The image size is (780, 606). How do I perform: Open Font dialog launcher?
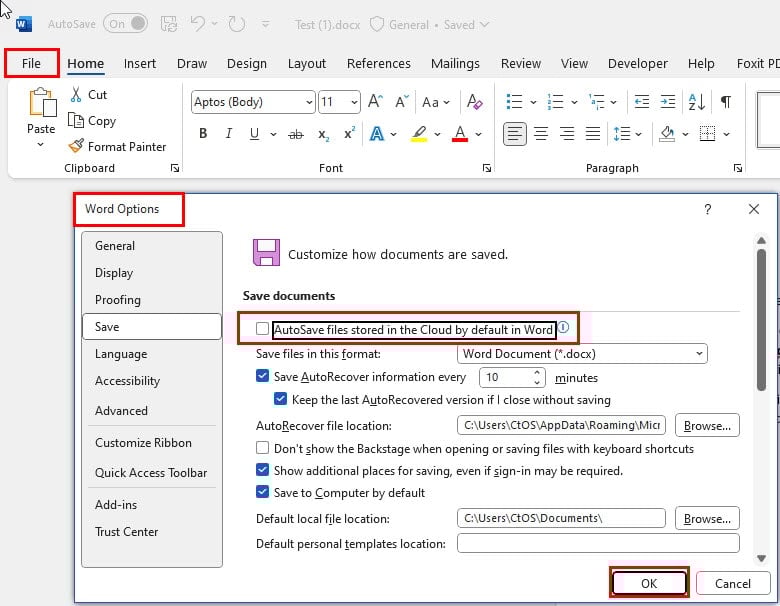tap(487, 168)
